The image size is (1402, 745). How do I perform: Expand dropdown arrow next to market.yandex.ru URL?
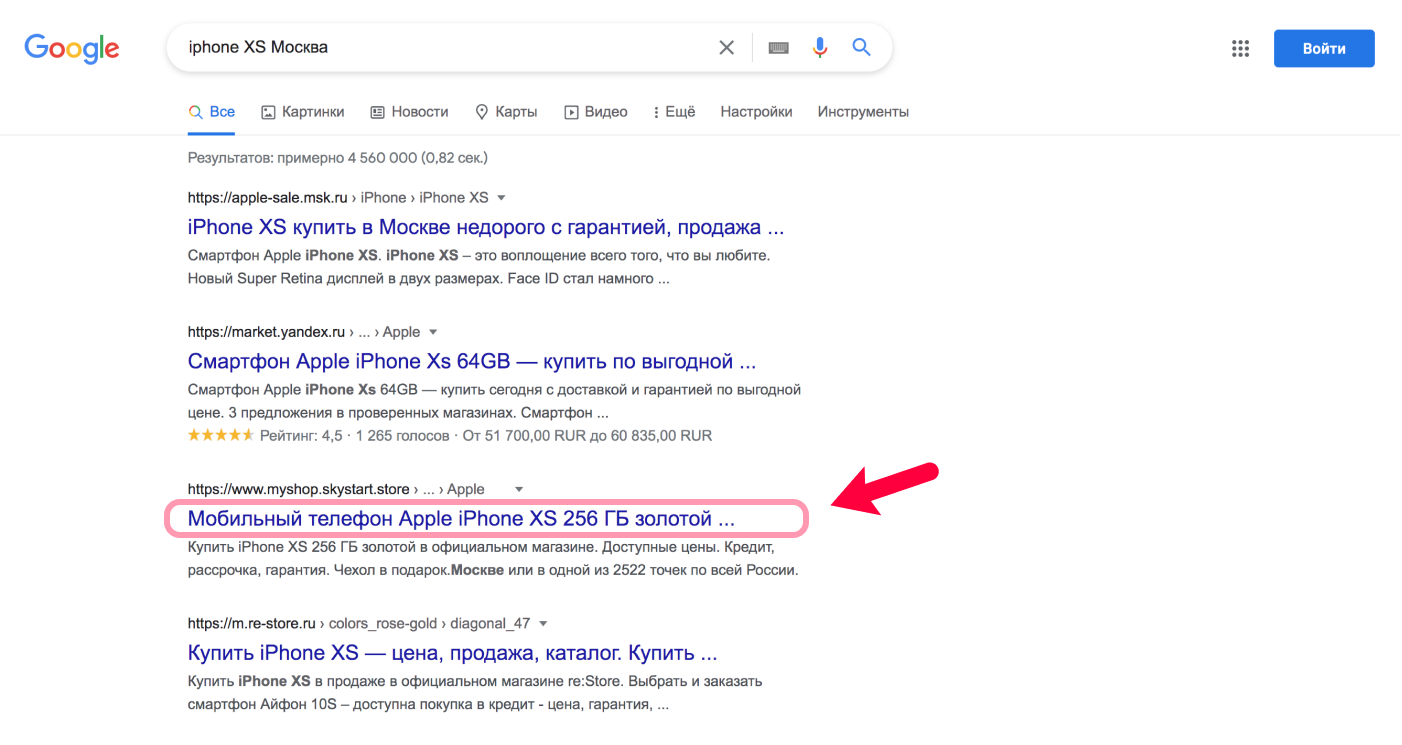[433, 332]
